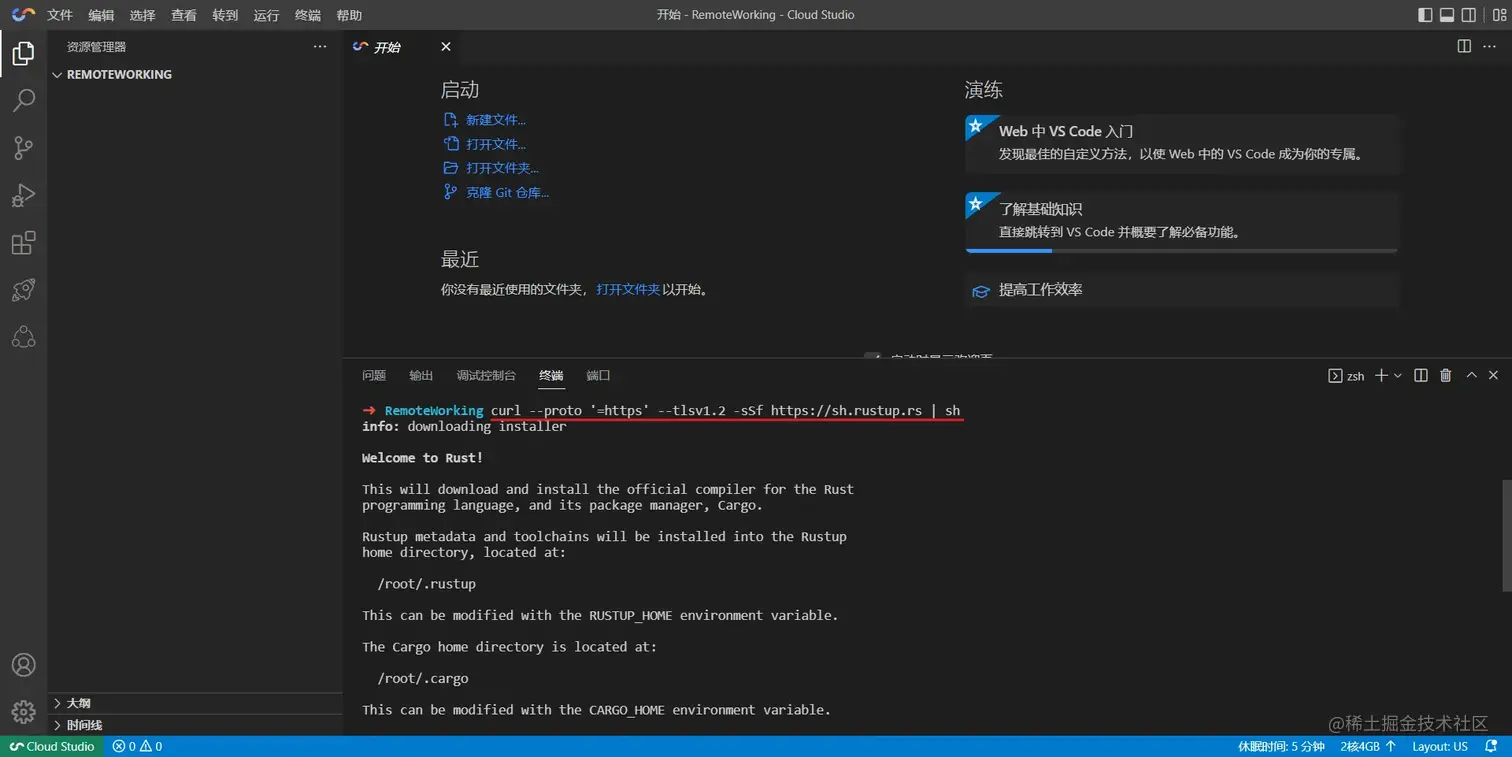1512x757 pixels.
Task: Click 打开文件夹 link in 最近 section
Action: (x=628, y=289)
